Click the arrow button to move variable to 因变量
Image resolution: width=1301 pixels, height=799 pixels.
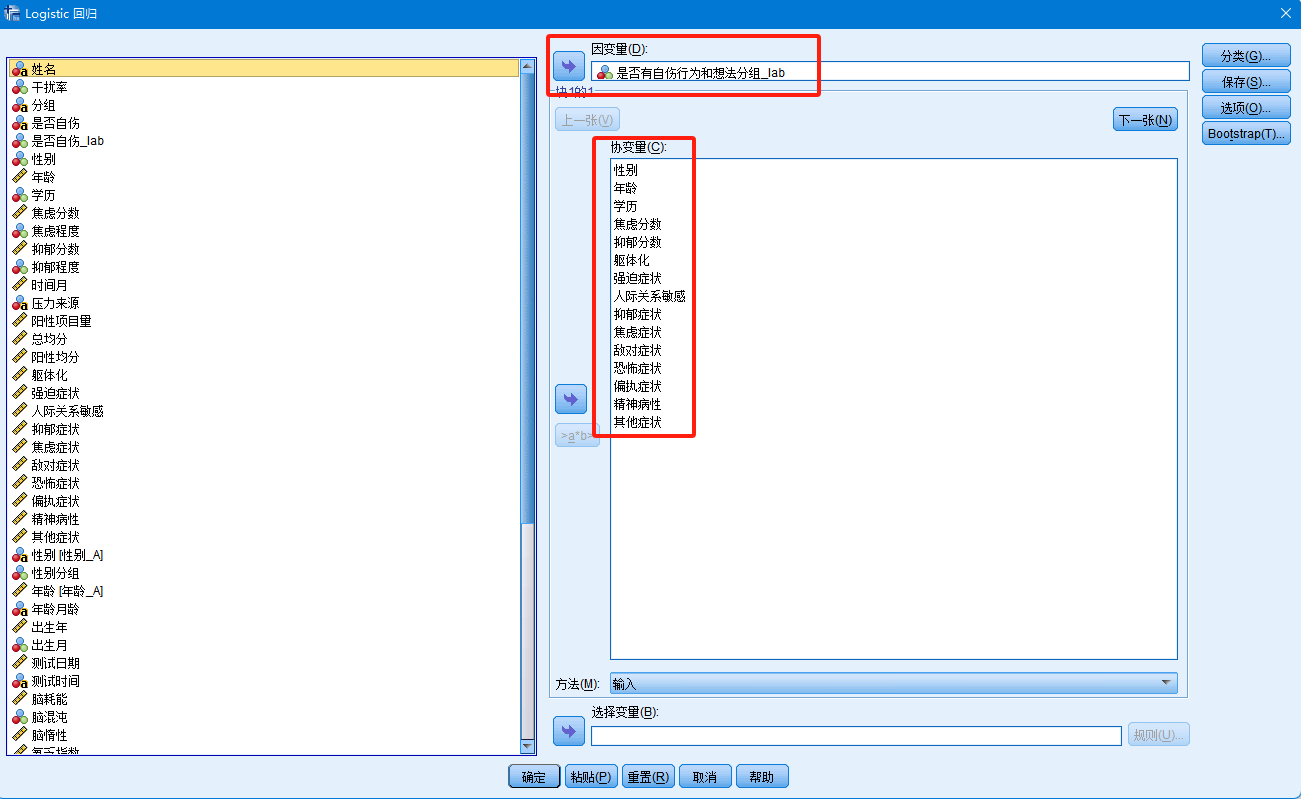click(568, 66)
